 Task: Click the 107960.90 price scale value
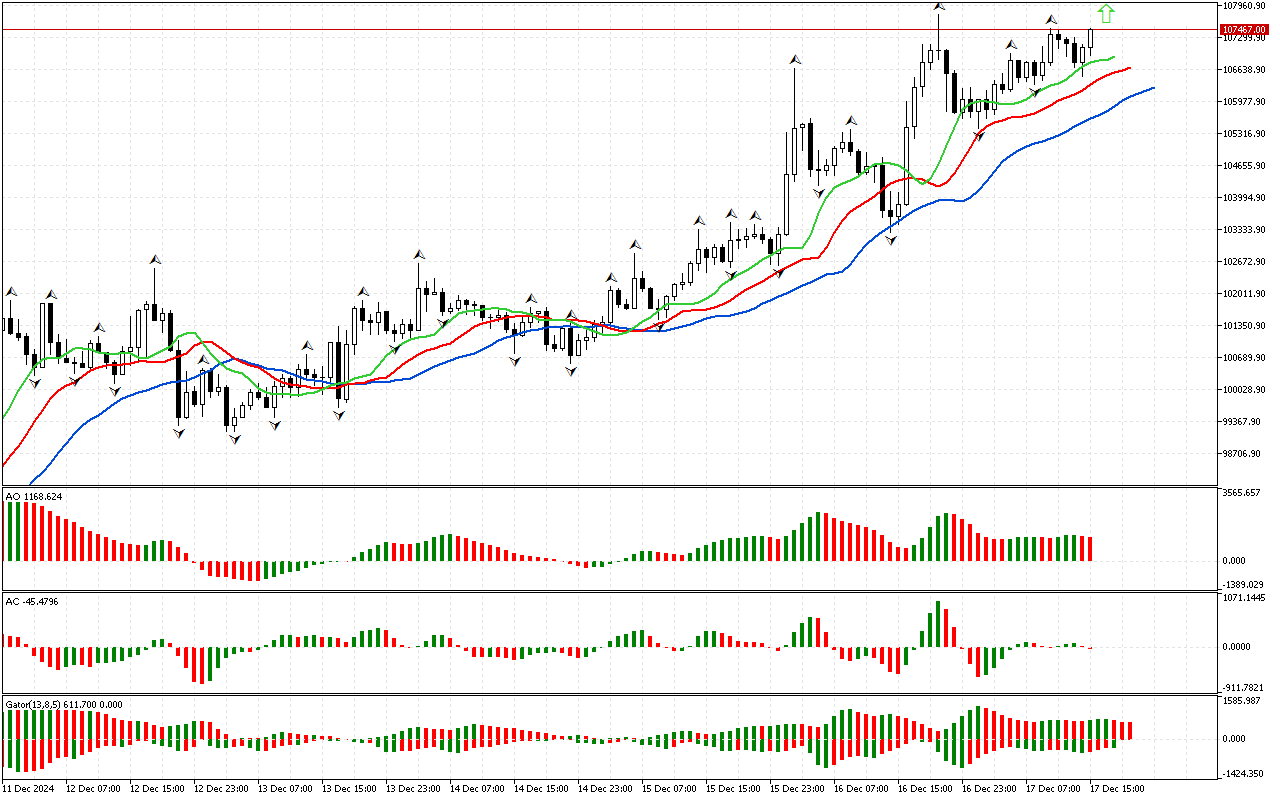point(1245,6)
